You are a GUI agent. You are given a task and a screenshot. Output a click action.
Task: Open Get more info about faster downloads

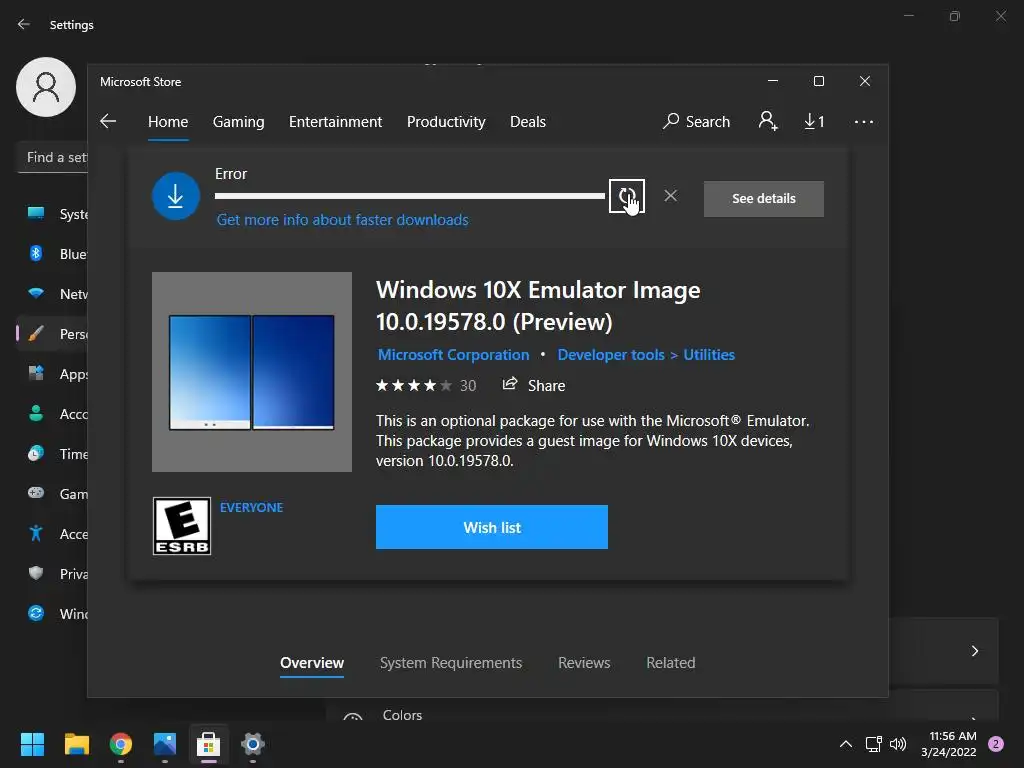pyautogui.click(x=342, y=220)
